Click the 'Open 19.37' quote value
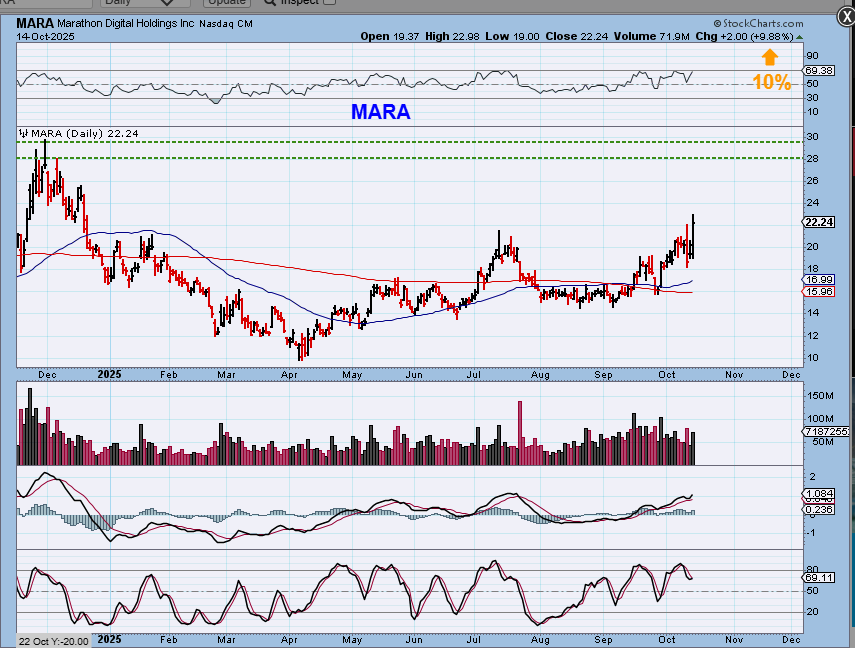The width and height of the screenshot is (855, 648). tap(390, 37)
